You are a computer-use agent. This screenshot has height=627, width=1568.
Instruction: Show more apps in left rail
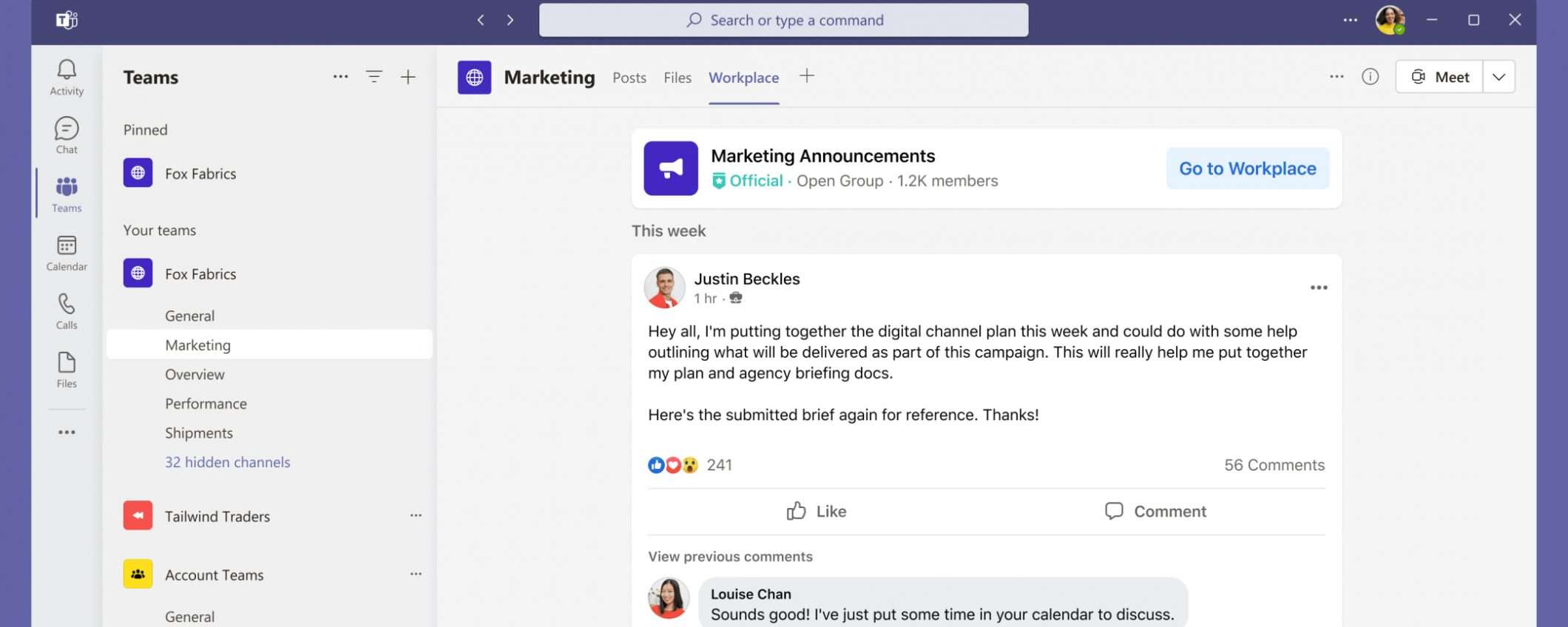(67, 433)
